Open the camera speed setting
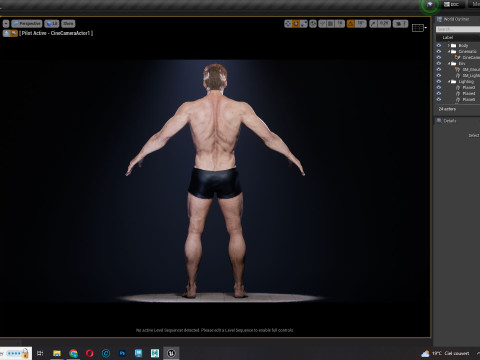The height and width of the screenshot is (360, 480). tap(400, 24)
